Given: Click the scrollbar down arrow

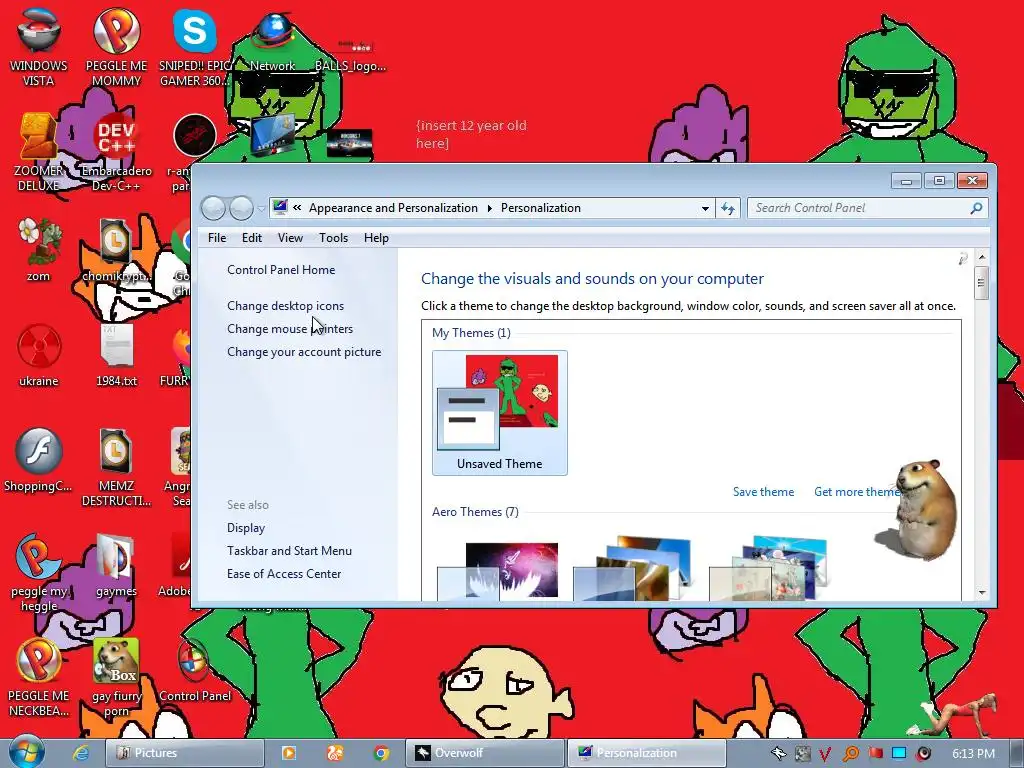Looking at the screenshot, I should [x=982, y=592].
